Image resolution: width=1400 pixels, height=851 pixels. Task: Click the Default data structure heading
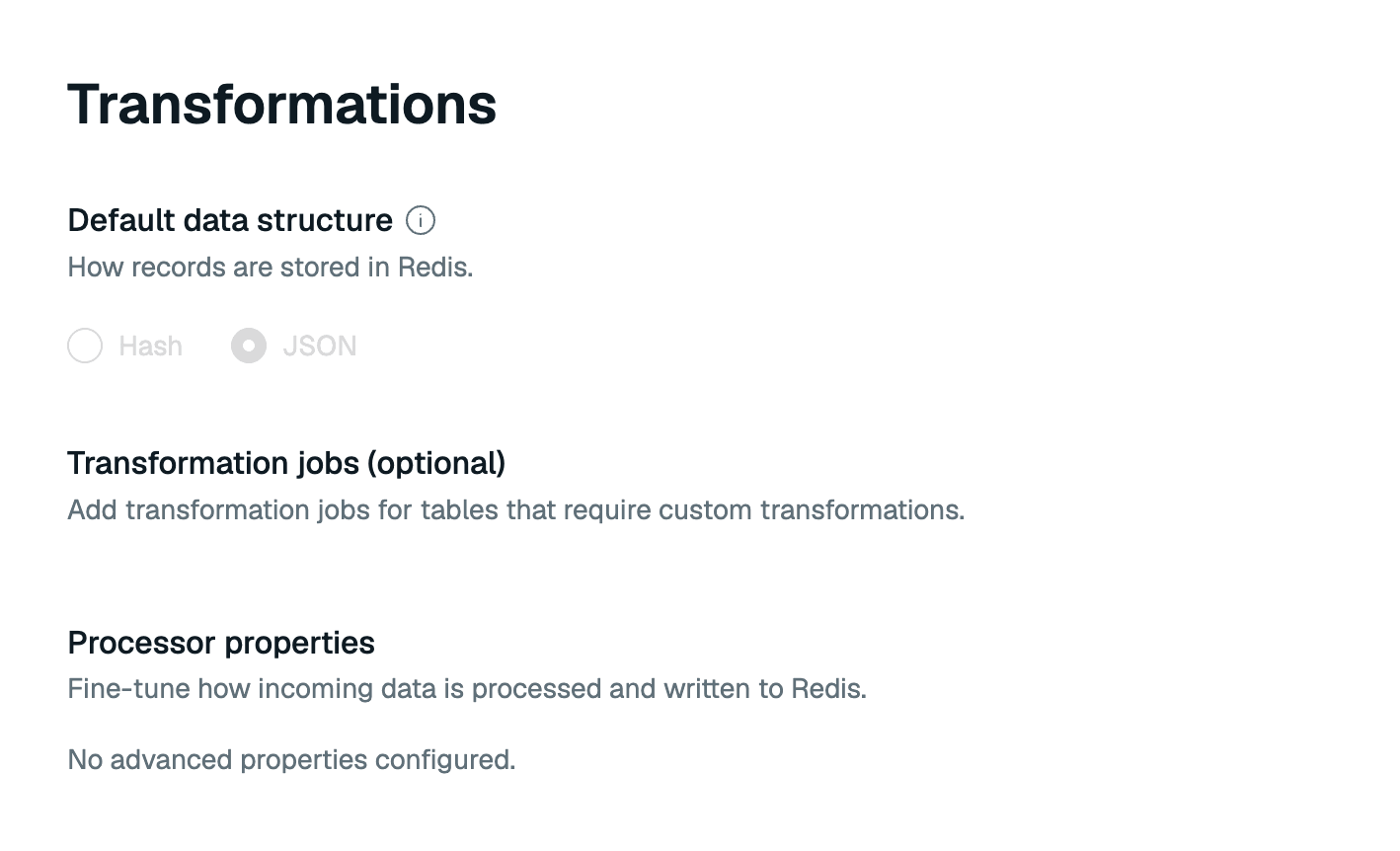(230, 220)
